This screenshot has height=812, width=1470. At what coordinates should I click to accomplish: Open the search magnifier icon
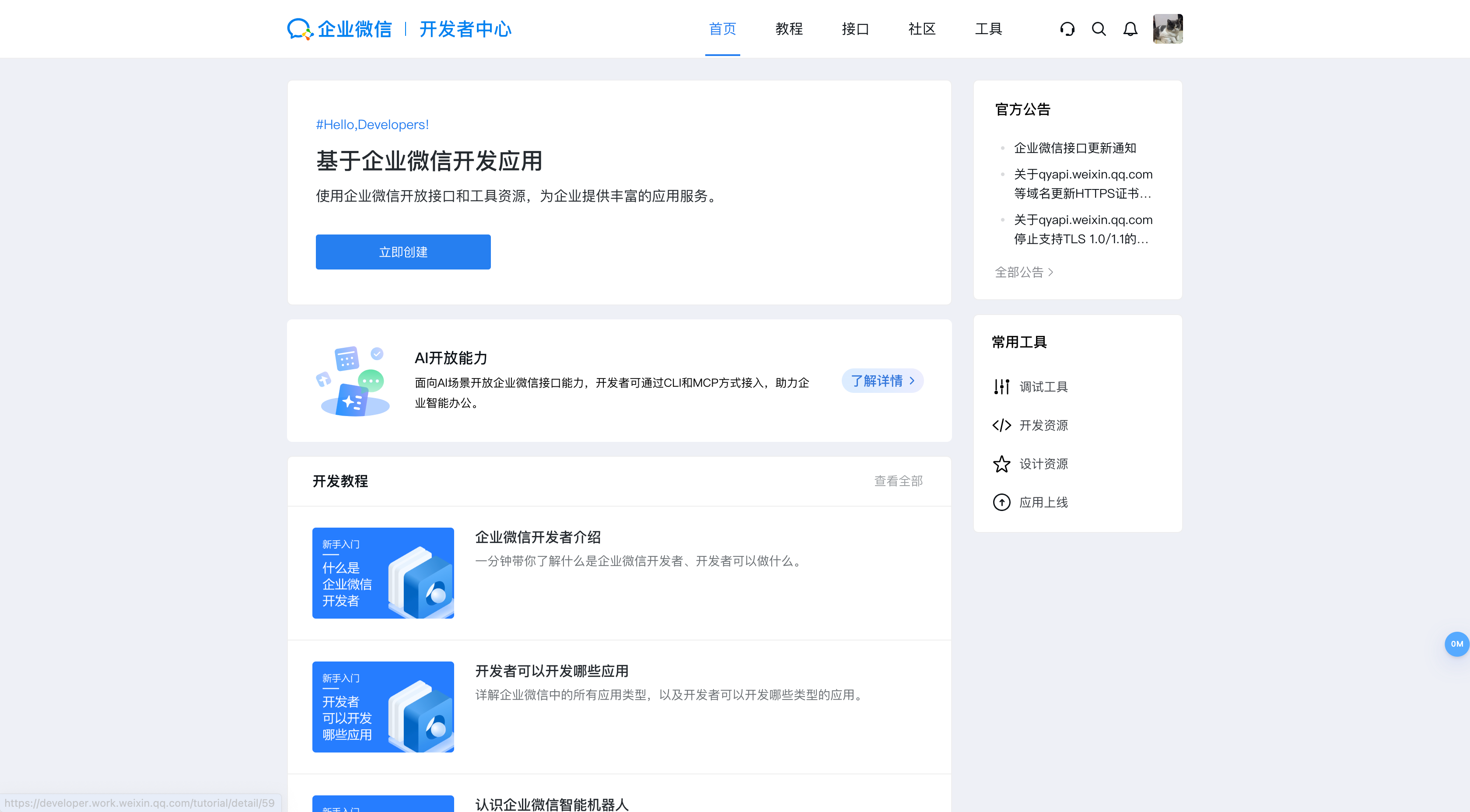1099,29
